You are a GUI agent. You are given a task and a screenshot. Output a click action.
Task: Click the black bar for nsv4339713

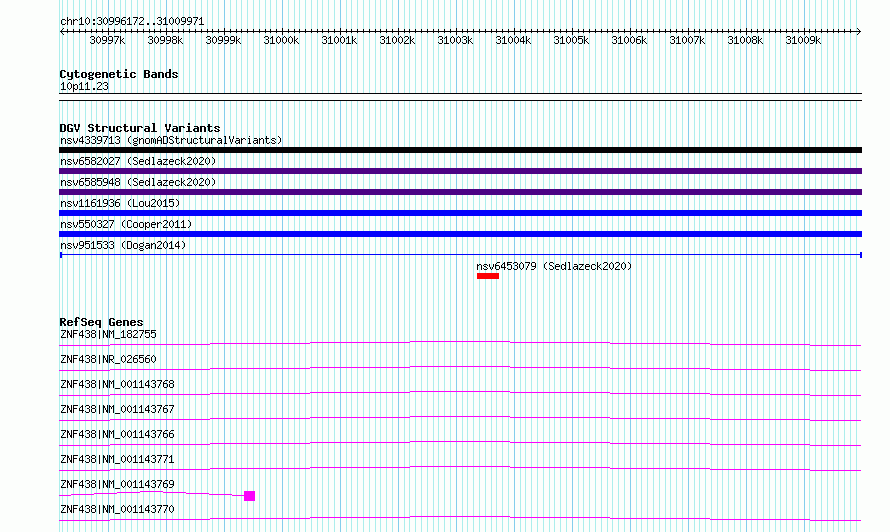(460, 150)
